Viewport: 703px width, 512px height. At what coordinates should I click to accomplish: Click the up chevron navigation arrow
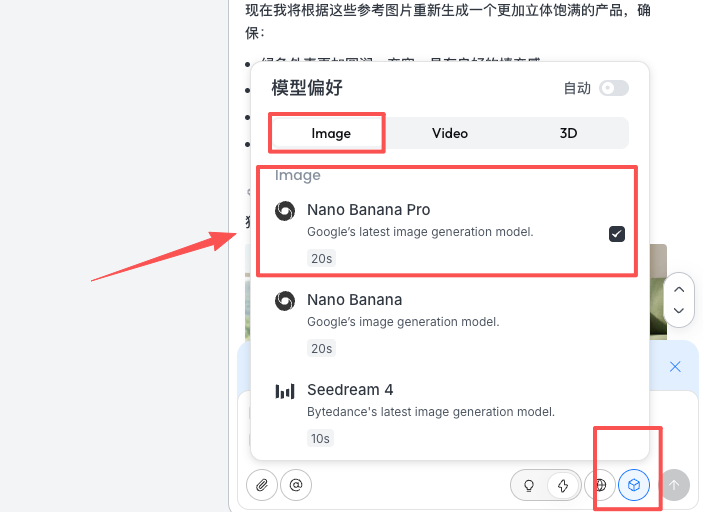(x=679, y=289)
